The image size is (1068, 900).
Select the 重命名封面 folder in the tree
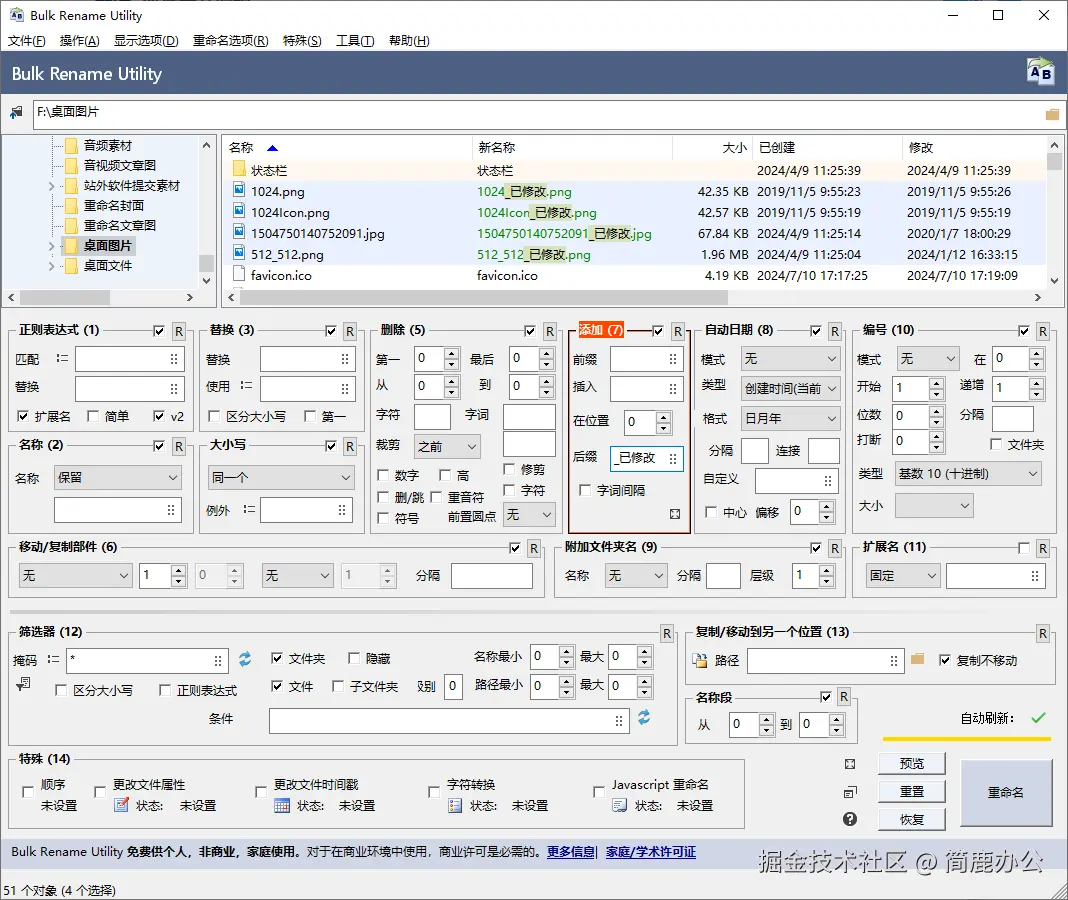tap(113, 206)
